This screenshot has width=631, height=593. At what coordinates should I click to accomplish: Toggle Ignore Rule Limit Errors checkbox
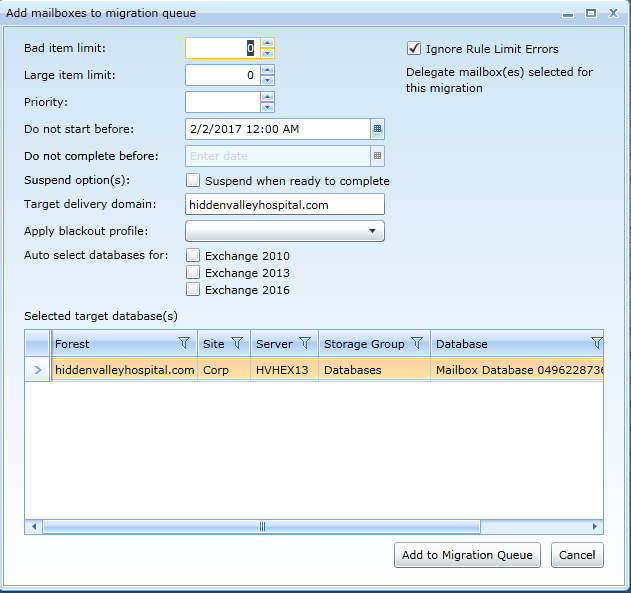point(414,48)
